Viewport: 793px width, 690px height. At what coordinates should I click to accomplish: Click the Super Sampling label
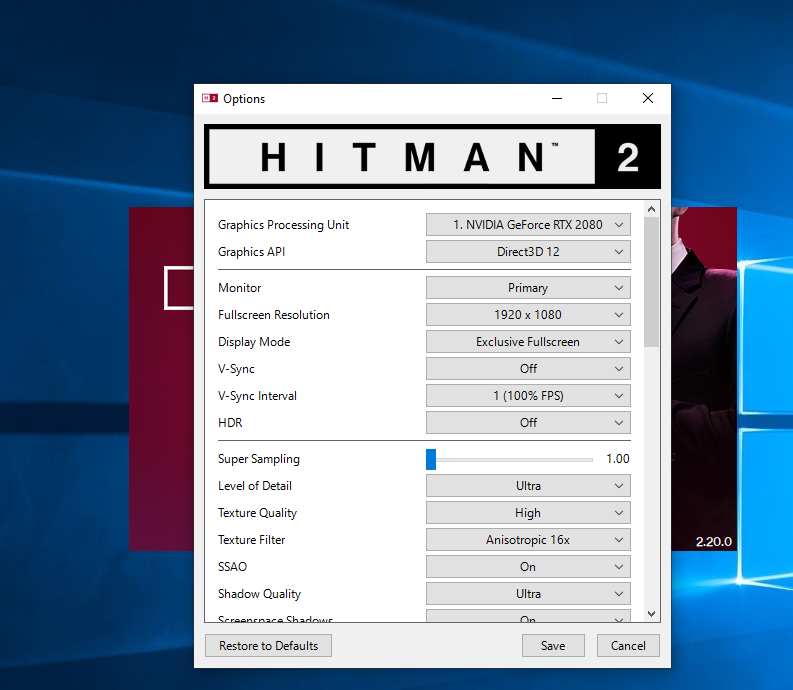pyautogui.click(x=259, y=459)
